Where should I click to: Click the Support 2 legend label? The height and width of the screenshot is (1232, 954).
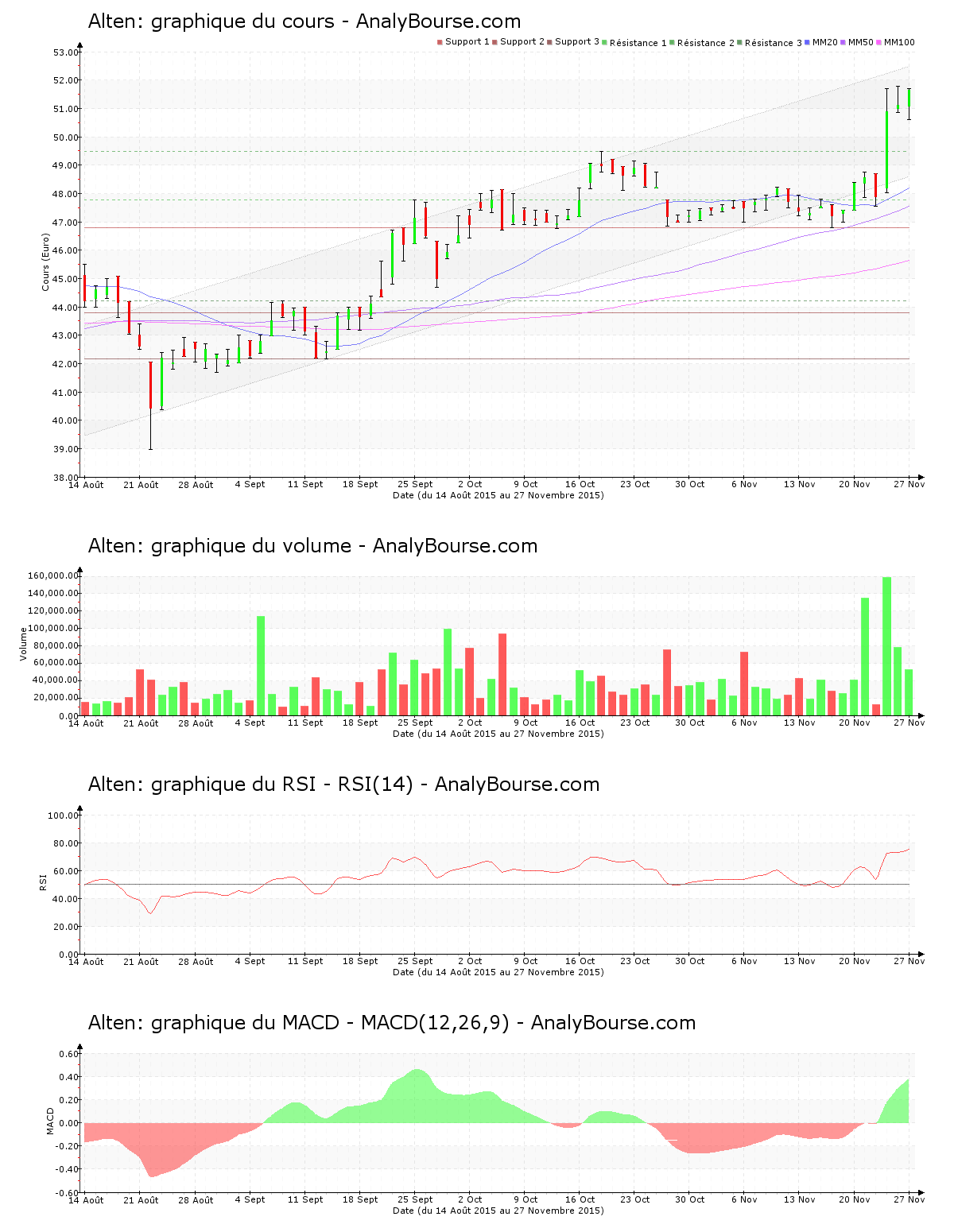click(522, 42)
